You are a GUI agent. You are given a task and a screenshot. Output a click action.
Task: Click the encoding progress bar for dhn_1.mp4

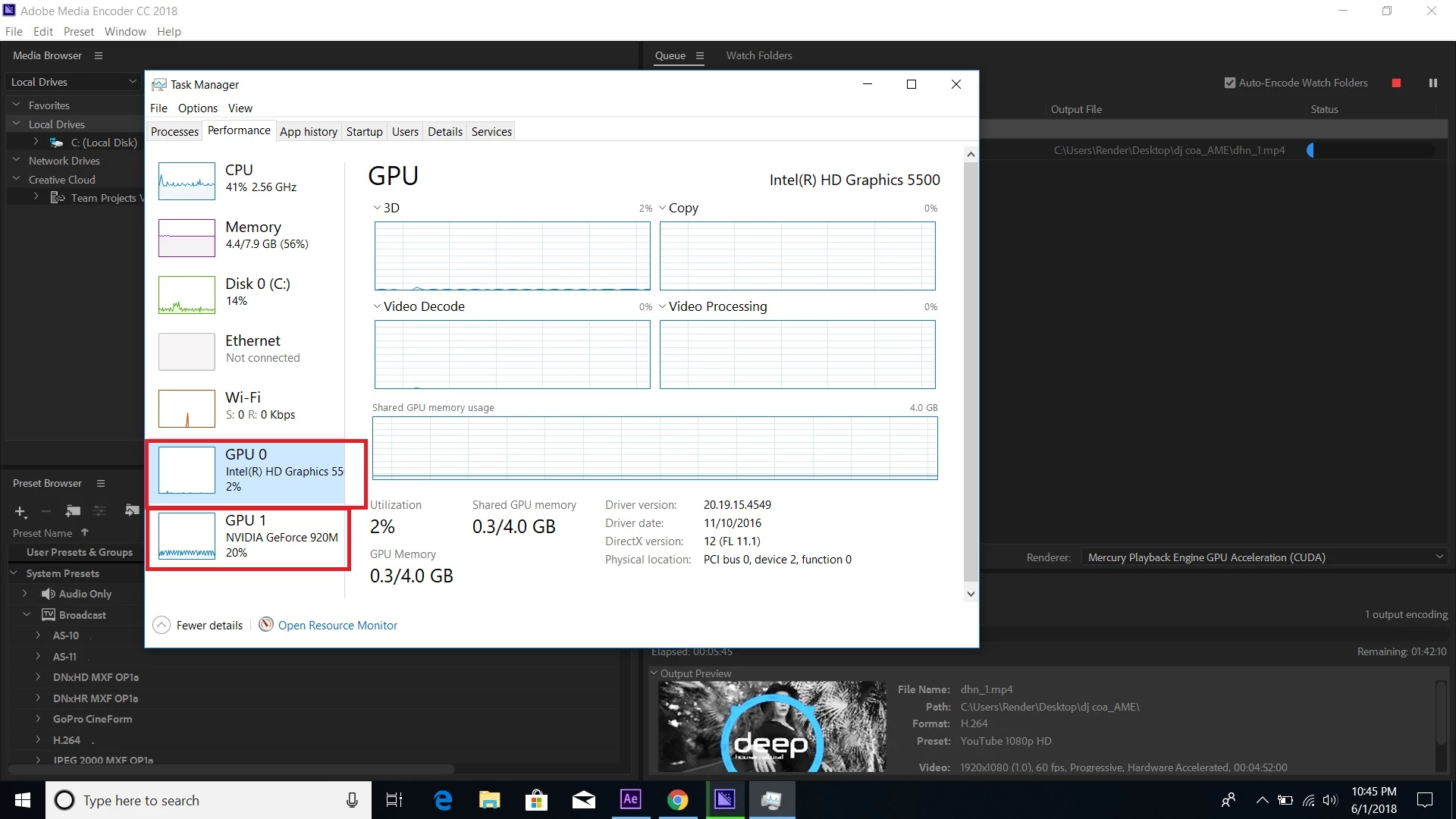click(1370, 151)
